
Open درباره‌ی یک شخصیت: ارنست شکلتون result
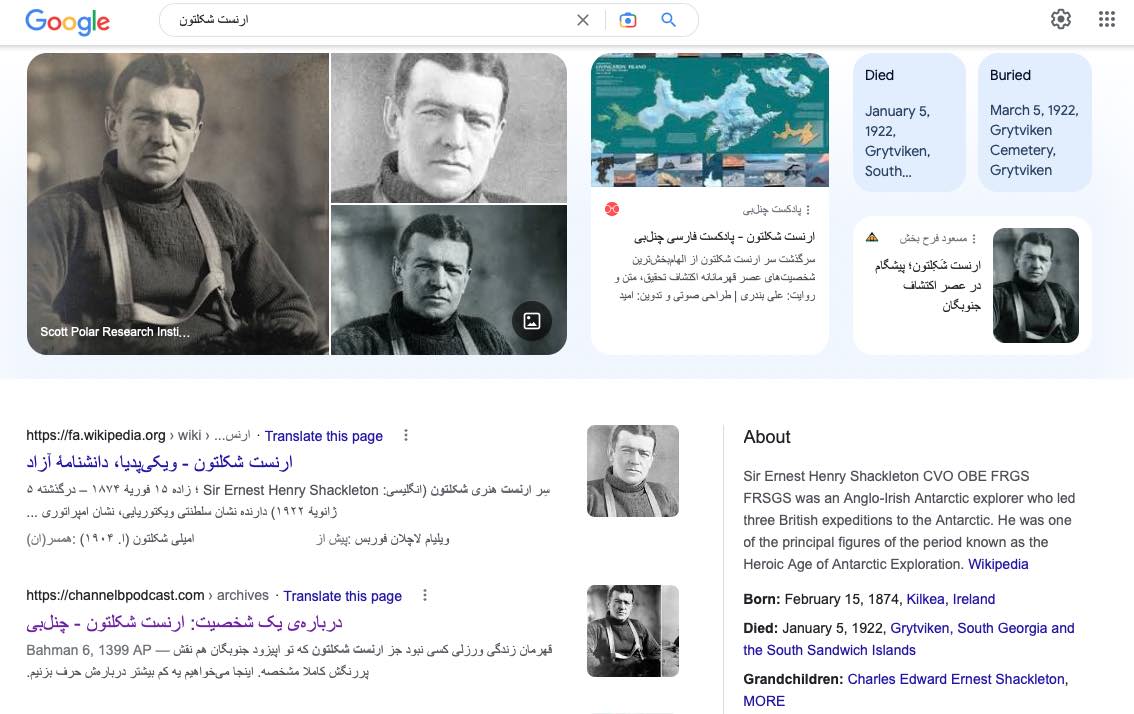pyautogui.click(x=184, y=622)
